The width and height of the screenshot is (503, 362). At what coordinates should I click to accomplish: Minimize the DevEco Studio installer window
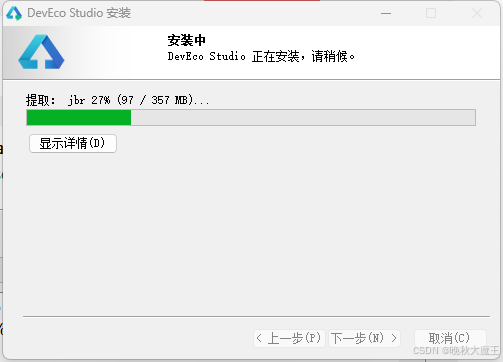(x=386, y=13)
